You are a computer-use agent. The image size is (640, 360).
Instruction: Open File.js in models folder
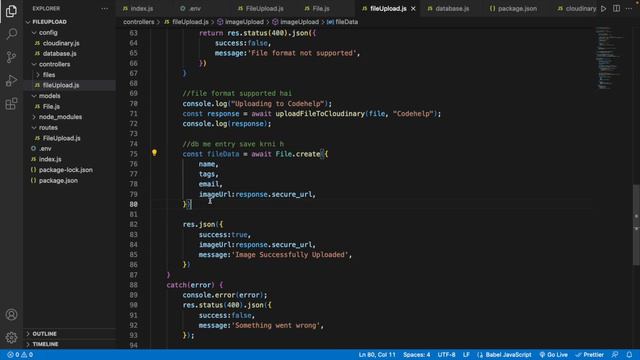(x=51, y=107)
